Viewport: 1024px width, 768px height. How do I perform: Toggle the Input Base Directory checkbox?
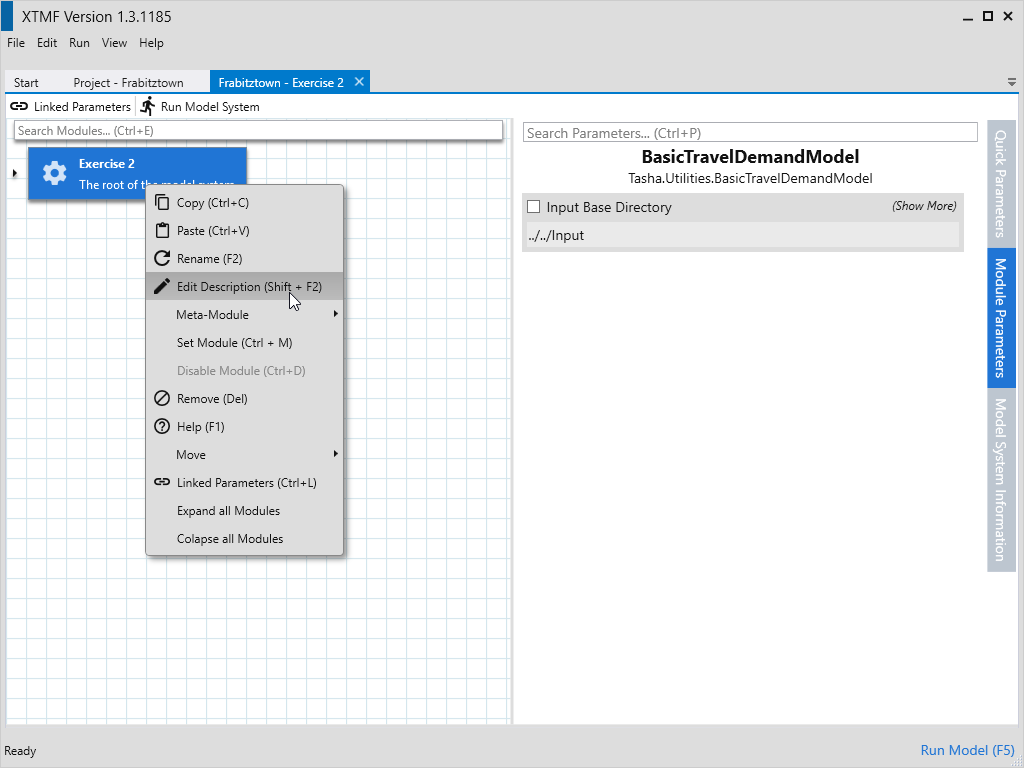534,207
